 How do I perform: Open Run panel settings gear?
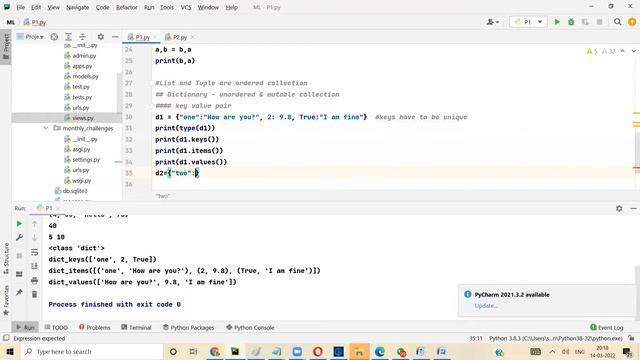[619, 209]
